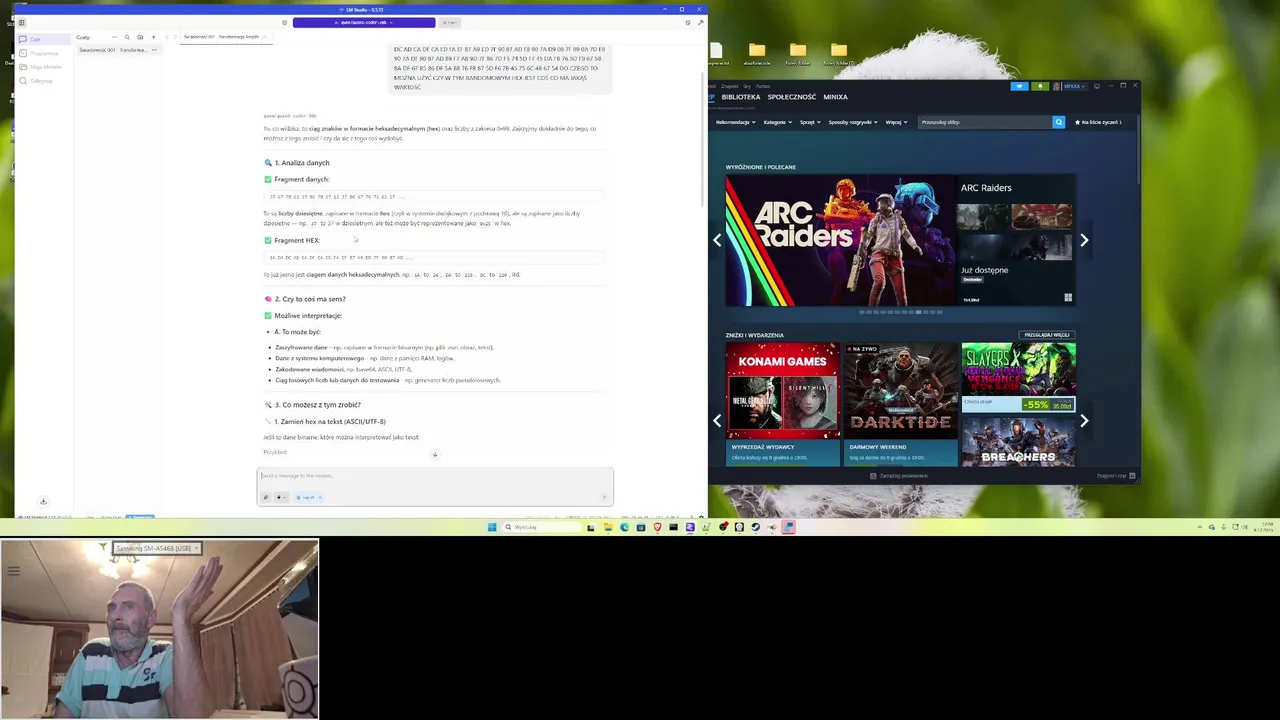Switch Steam to Big Picture monitor icon
The image size is (1280, 720).
pyautogui.click(x=1097, y=86)
